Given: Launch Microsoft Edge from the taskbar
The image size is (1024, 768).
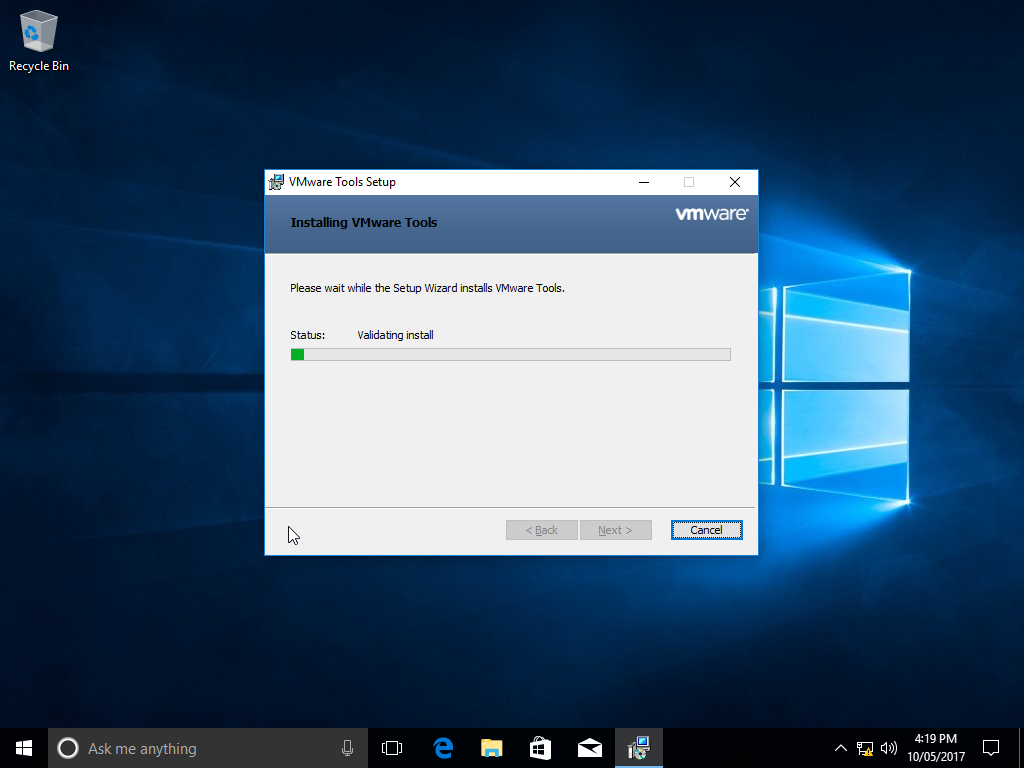Looking at the screenshot, I should pyautogui.click(x=442, y=748).
